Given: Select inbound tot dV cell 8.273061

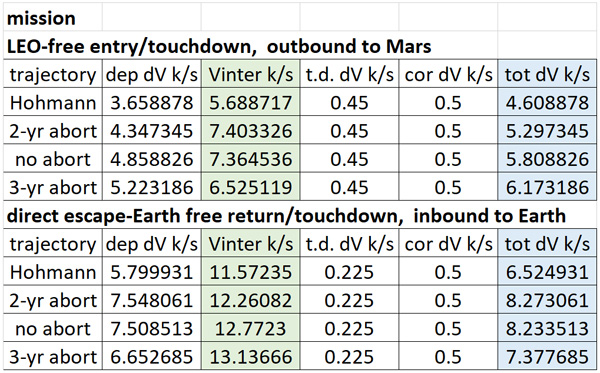Looking at the screenshot, I should coord(547,300).
